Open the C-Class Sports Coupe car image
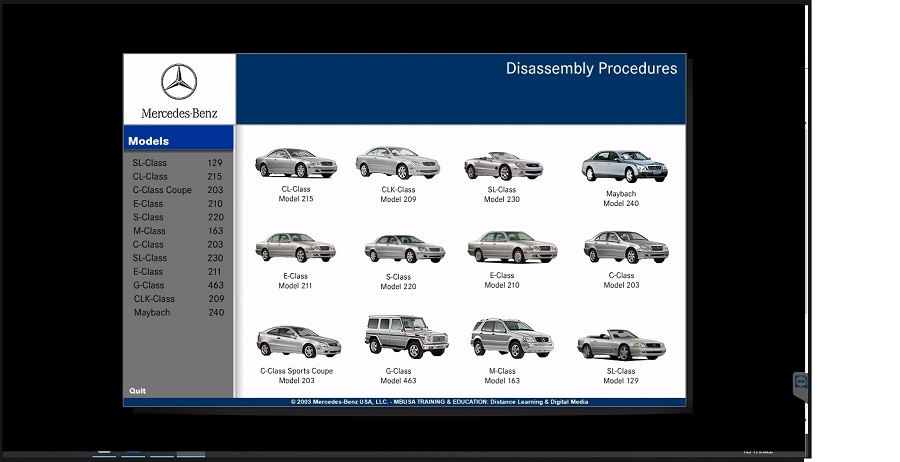This screenshot has width=900, height=462. [x=298, y=341]
